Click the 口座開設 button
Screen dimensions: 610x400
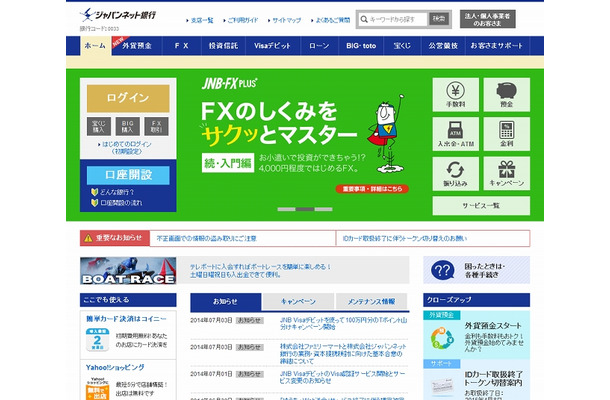coord(128,175)
